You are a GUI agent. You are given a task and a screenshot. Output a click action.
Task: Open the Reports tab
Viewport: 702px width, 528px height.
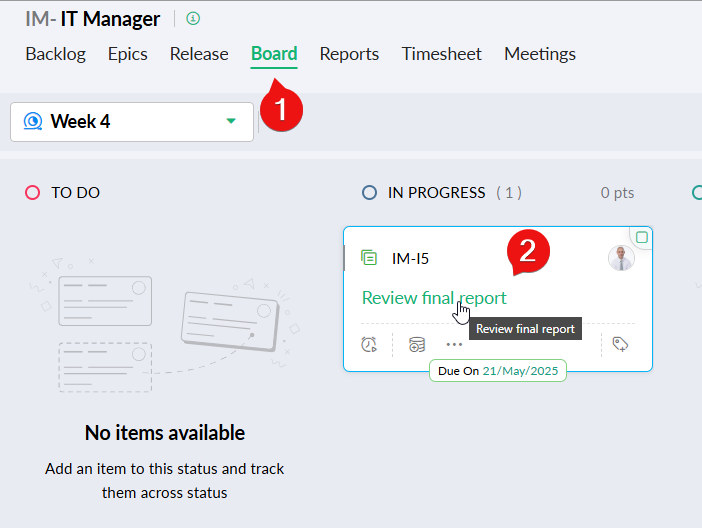[349, 54]
